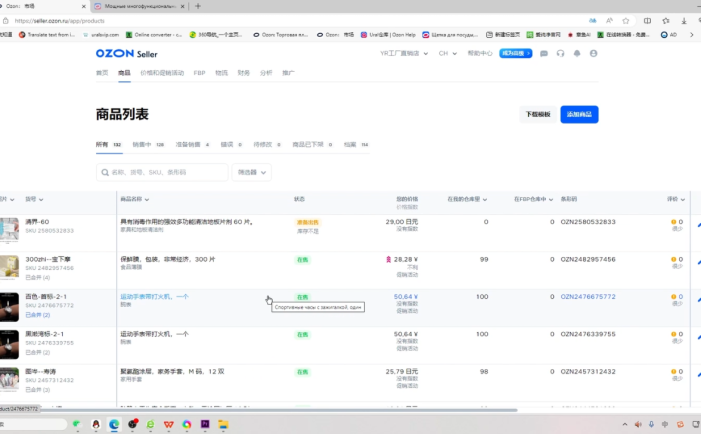The height and width of the screenshot is (434, 701).
Task: Click the blue 50,64 ¥ price link
Action: pos(406,297)
